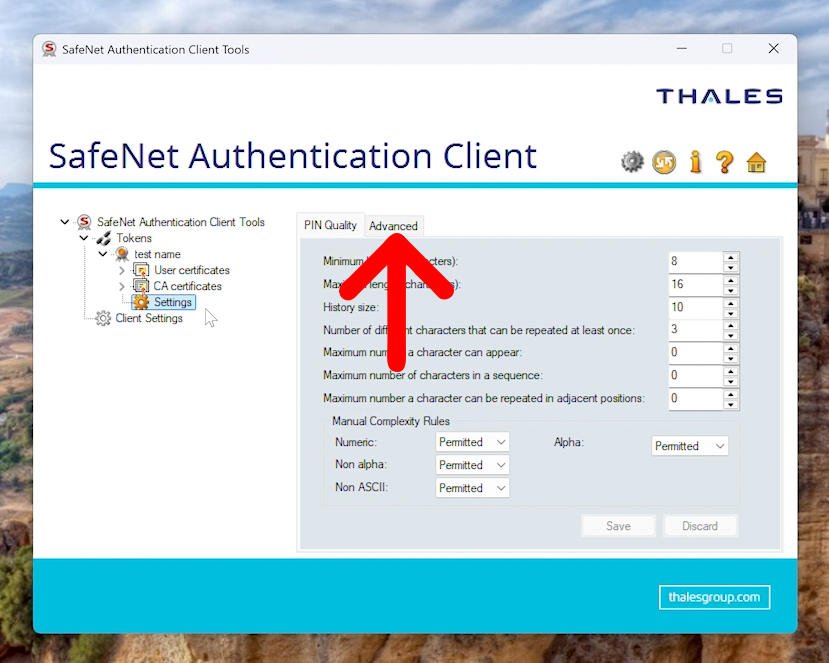Switch to the Advanced tab
Viewport: 829px width, 663px height.
click(x=393, y=226)
